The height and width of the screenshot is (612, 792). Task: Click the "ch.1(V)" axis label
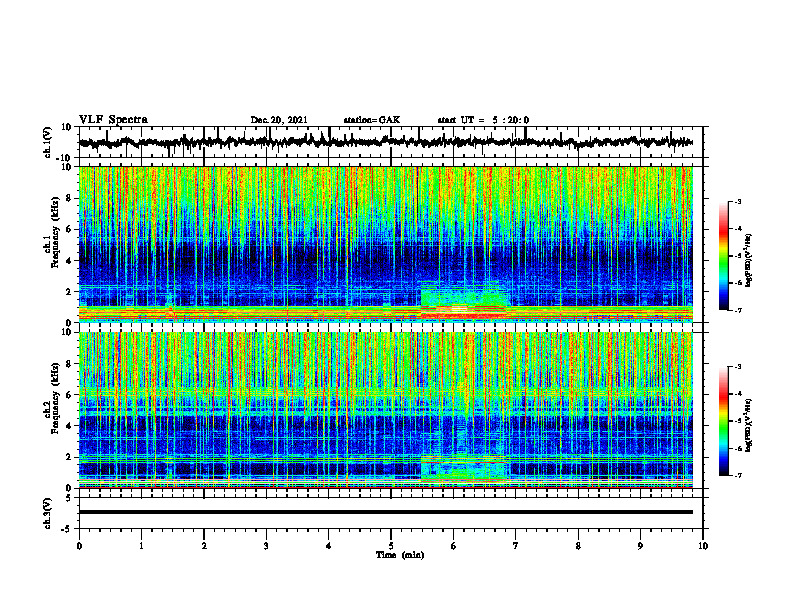(x=49, y=142)
